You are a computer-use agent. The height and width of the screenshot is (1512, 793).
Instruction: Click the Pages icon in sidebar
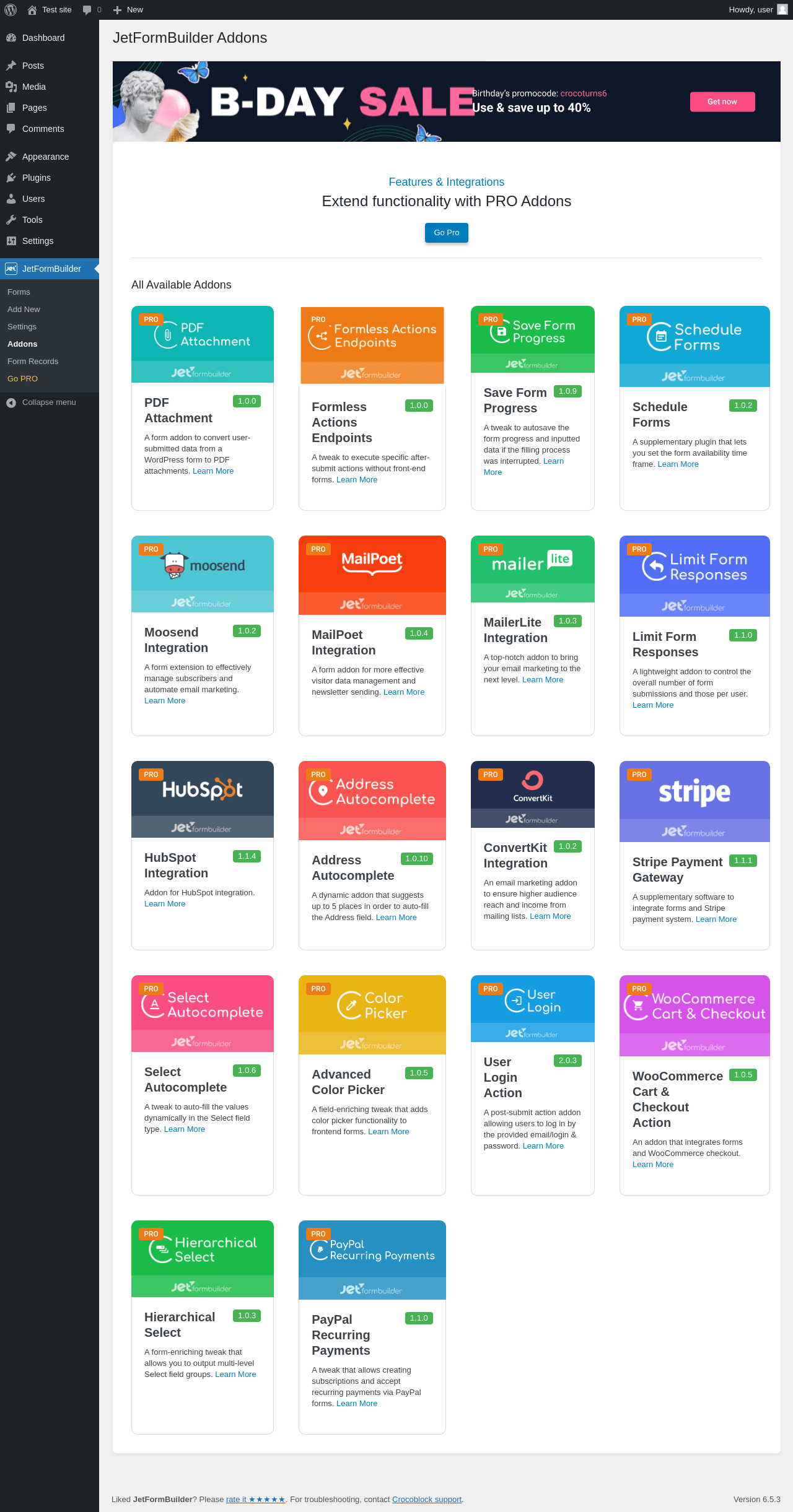point(11,108)
